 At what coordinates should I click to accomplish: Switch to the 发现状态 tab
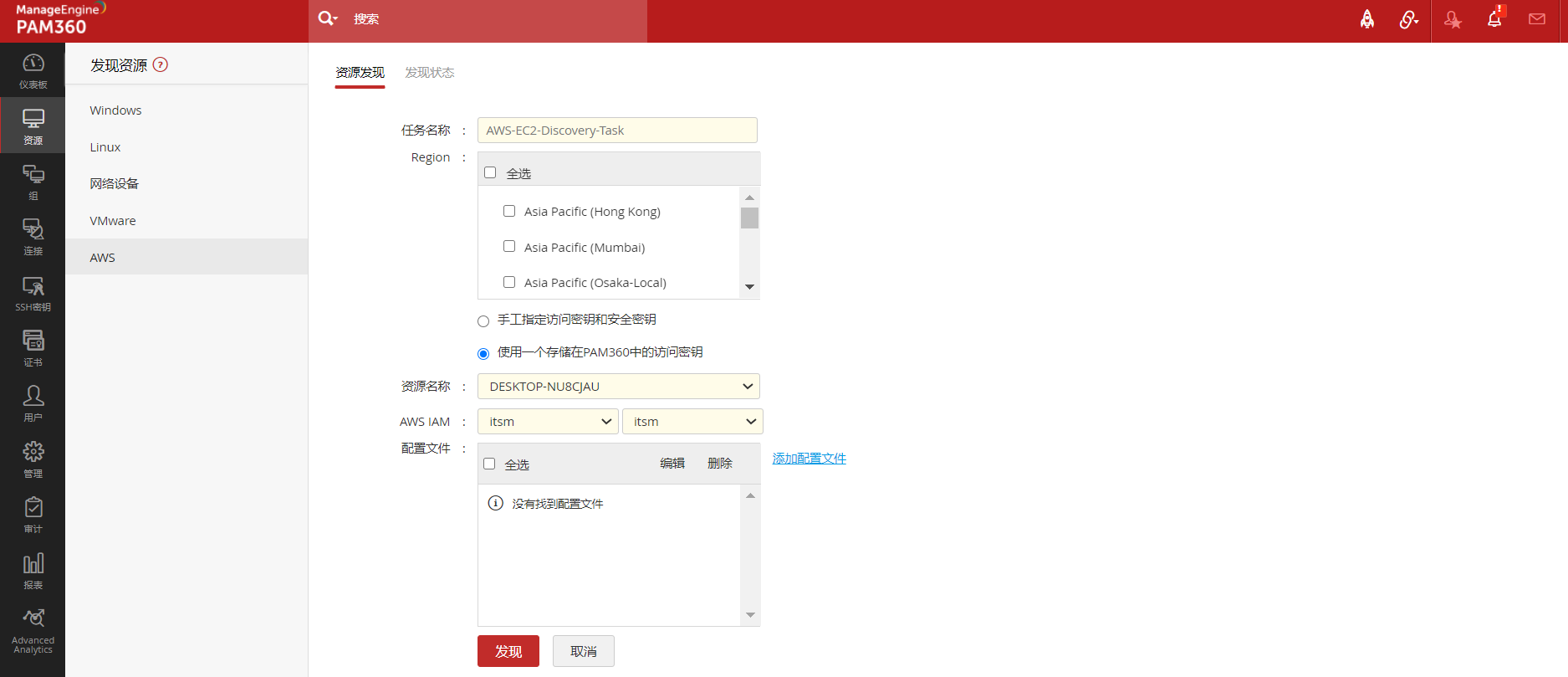(x=430, y=73)
